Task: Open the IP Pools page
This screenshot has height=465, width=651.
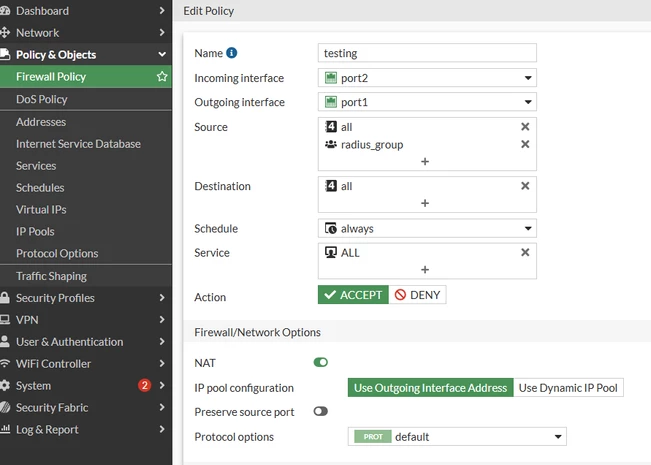Action: pyautogui.click(x=86, y=231)
